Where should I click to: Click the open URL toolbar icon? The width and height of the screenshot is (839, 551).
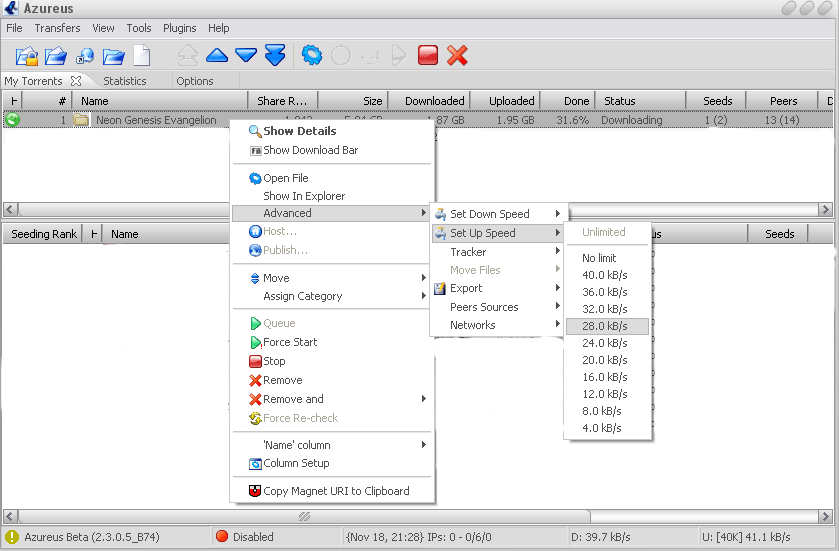[x=85, y=56]
